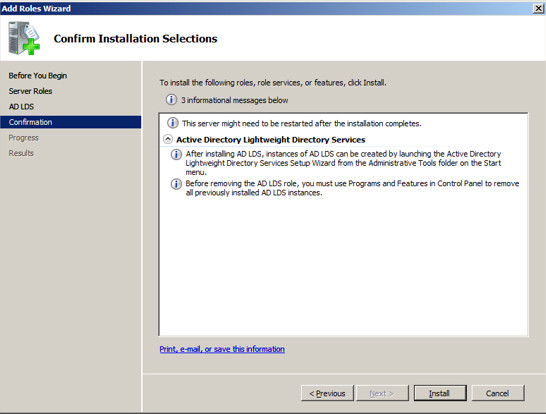The height and width of the screenshot is (414, 546).
Task: Close the Add Roles Wizard window
Action: point(538,8)
